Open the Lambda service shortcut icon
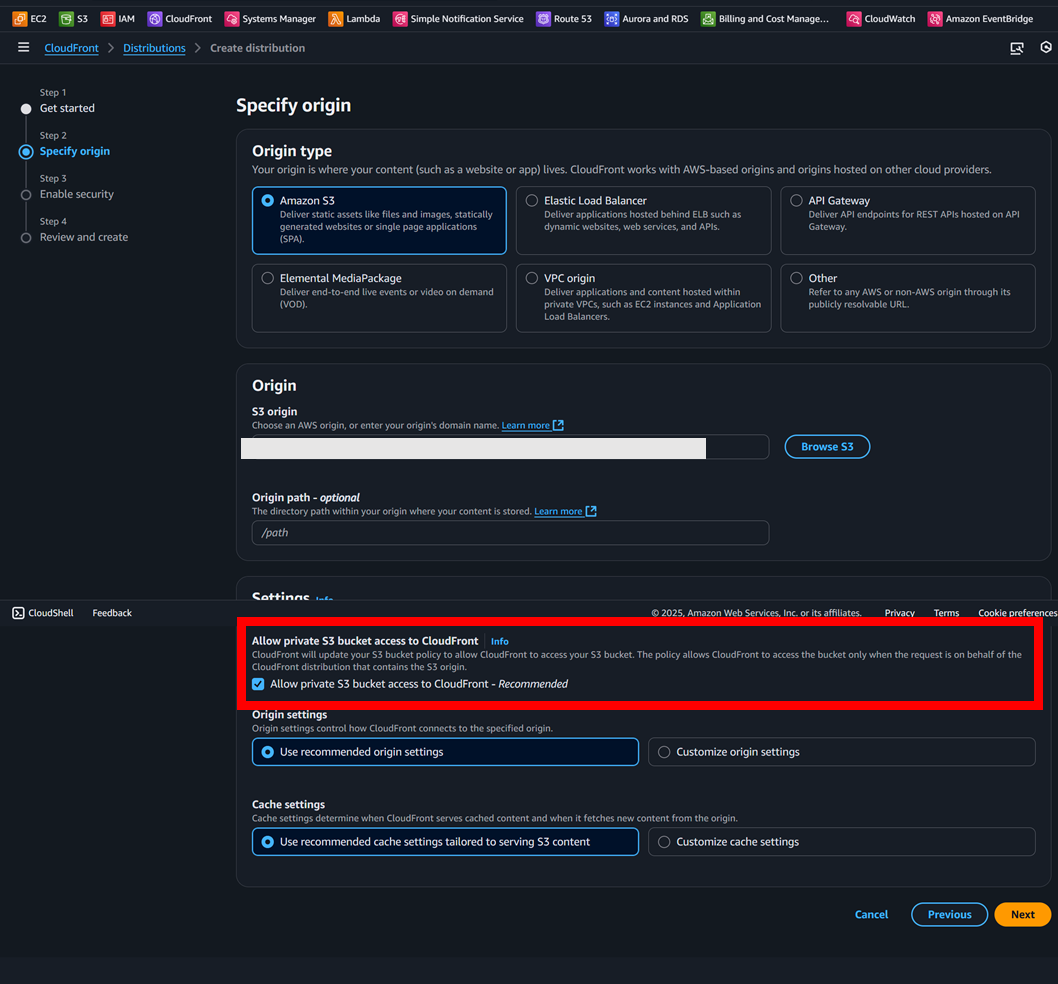 [335, 19]
